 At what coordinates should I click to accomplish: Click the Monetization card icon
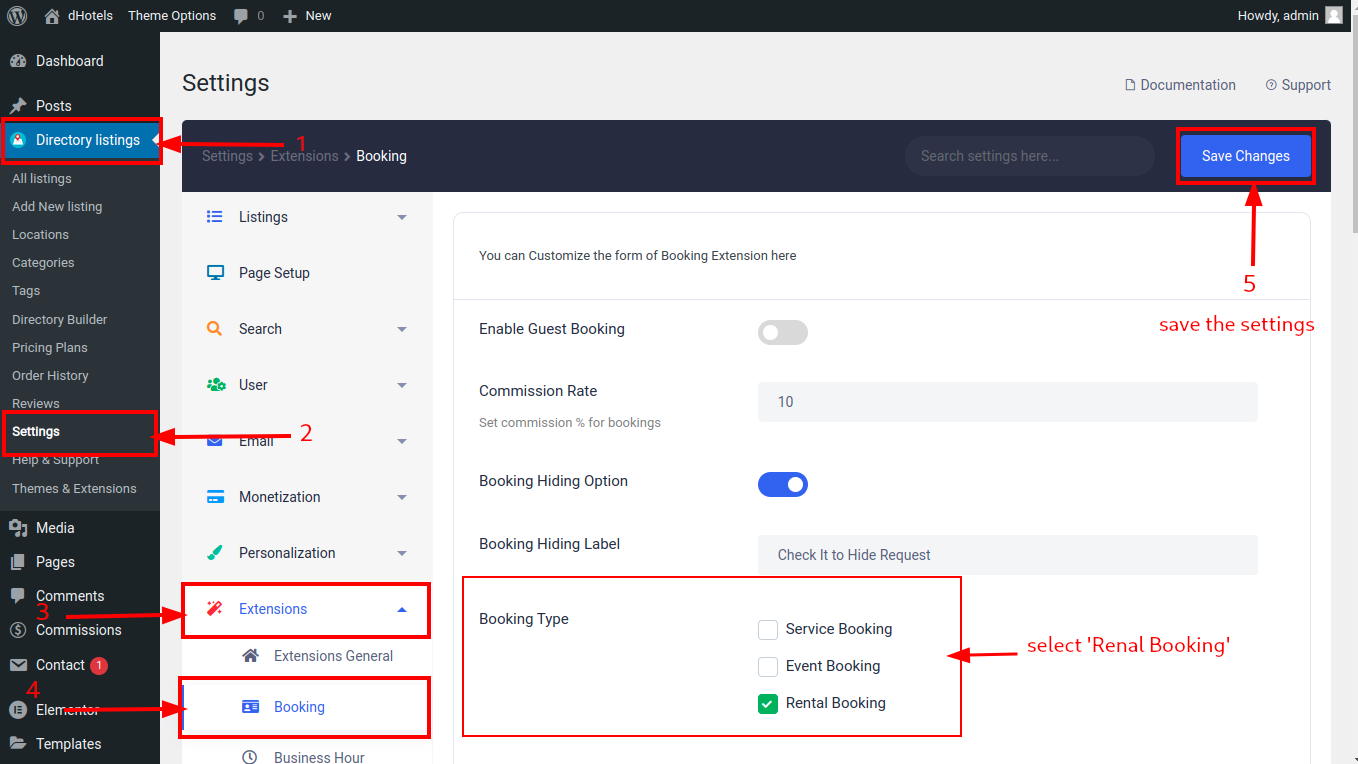pyautogui.click(x=214, y=497)
